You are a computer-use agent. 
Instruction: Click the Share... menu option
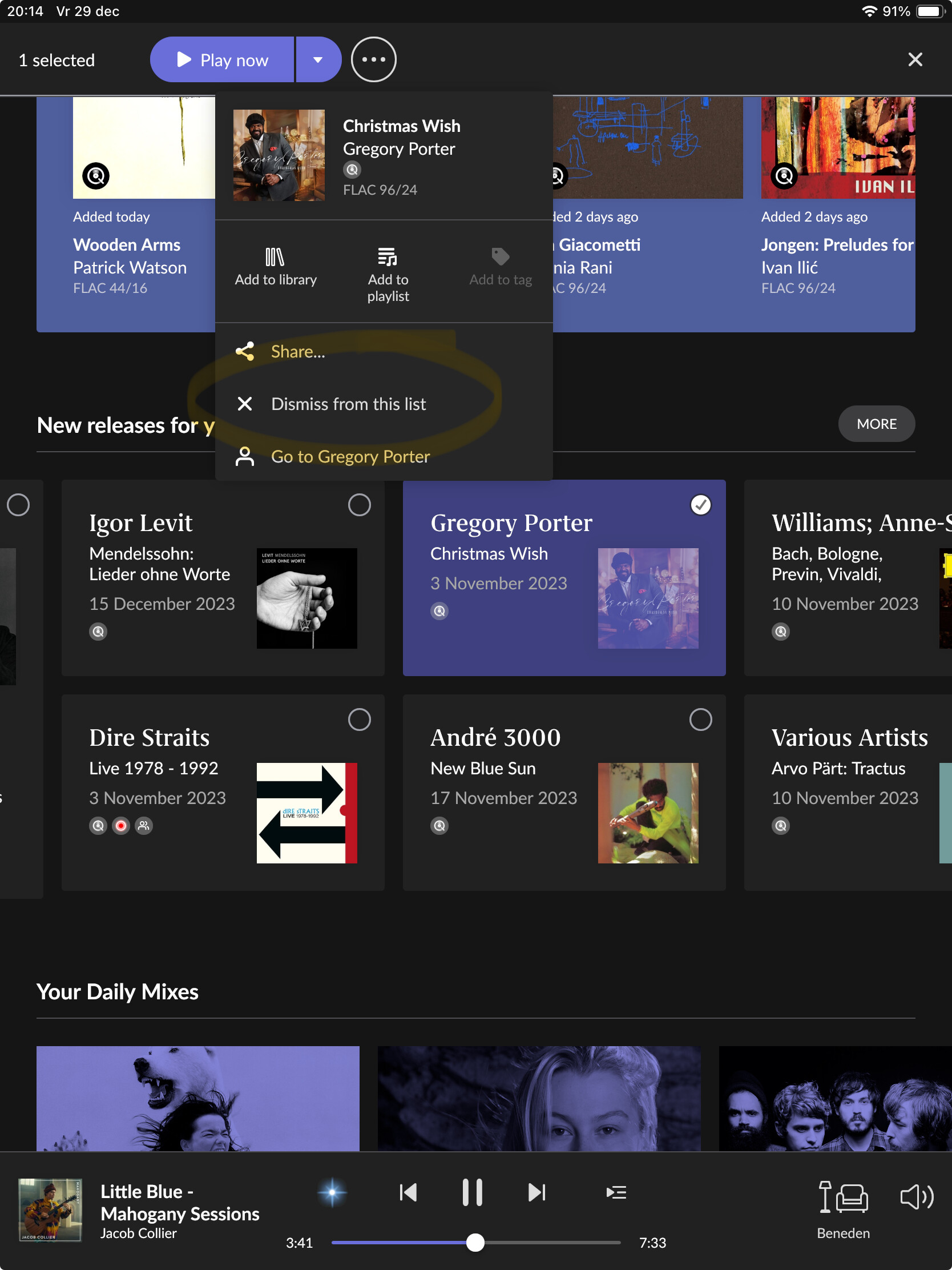[x=297, y=351]
